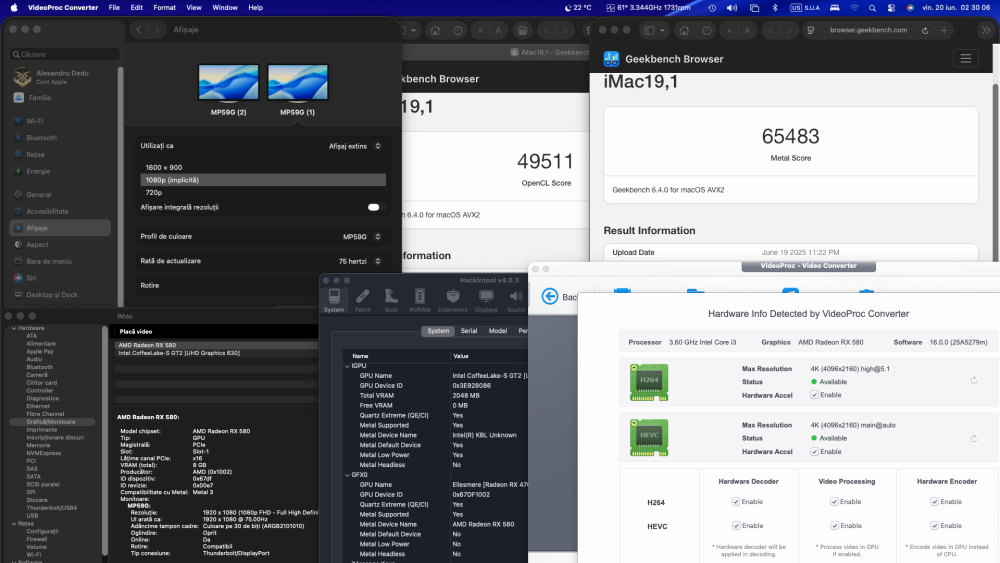
Task: Open the Boot section in Hackintool
Action: pyautogui.click(x=391, y=300)
